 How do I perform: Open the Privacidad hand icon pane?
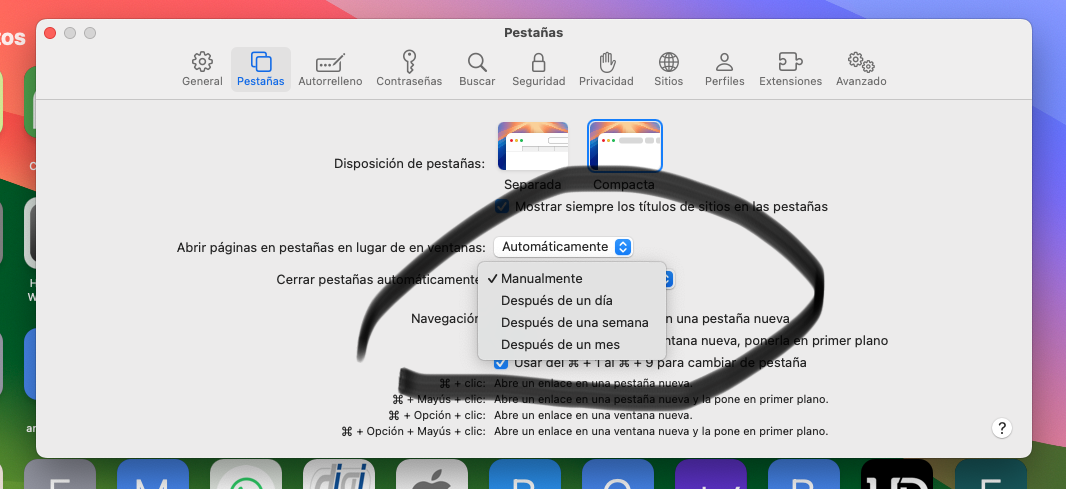(x=606, y=69)
